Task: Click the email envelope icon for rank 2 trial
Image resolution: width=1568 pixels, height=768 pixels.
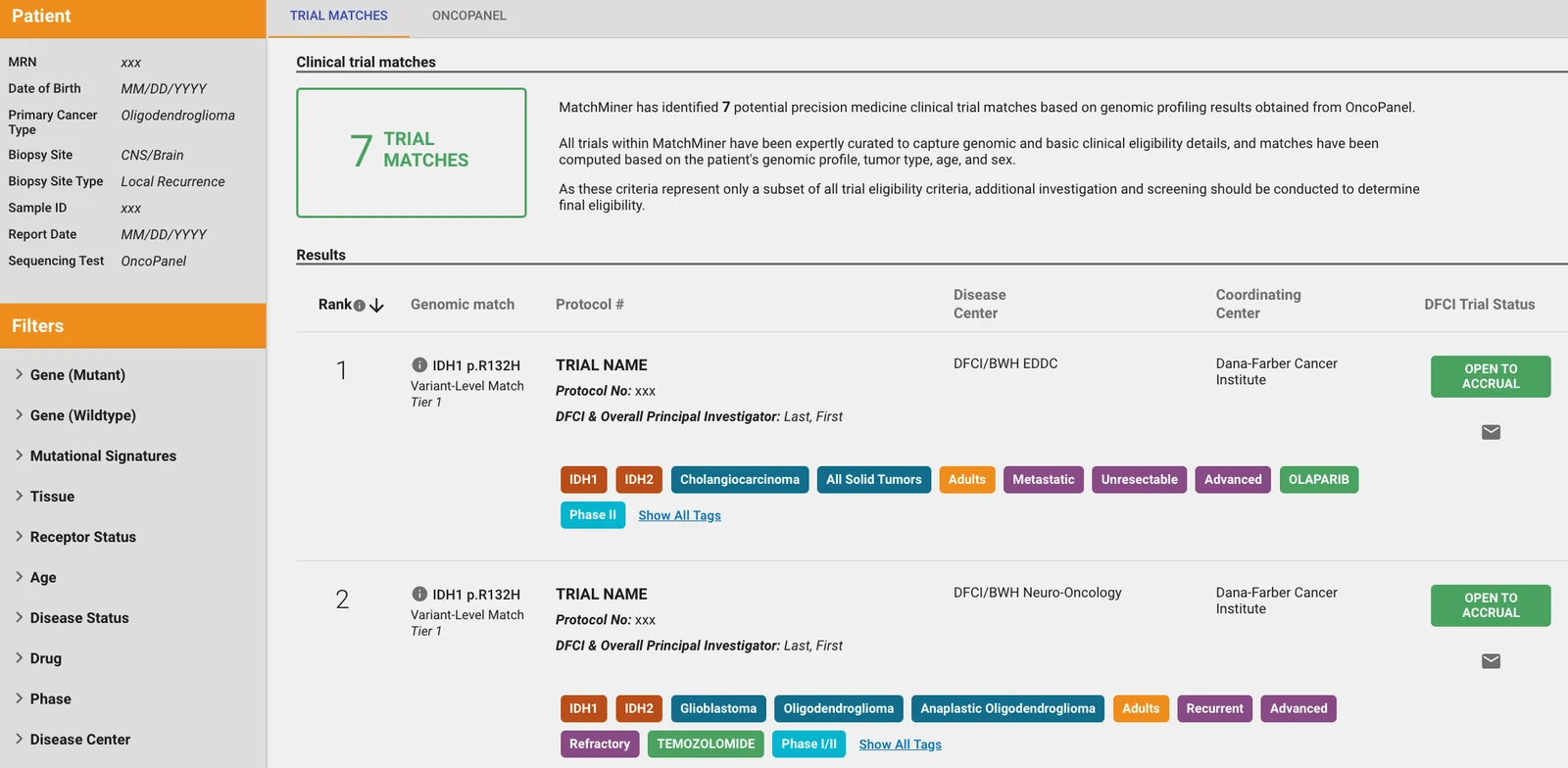Action: click(x=1491, y=661)
